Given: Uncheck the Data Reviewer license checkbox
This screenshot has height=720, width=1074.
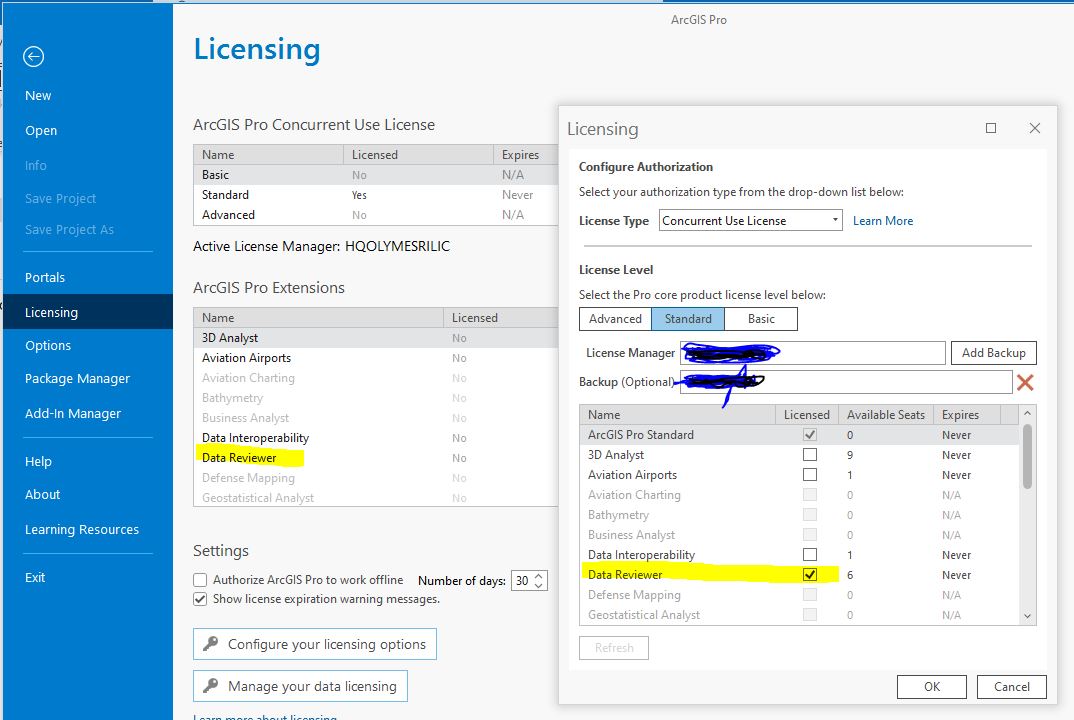Looking at the screenshot, I should tap(808, 575).
